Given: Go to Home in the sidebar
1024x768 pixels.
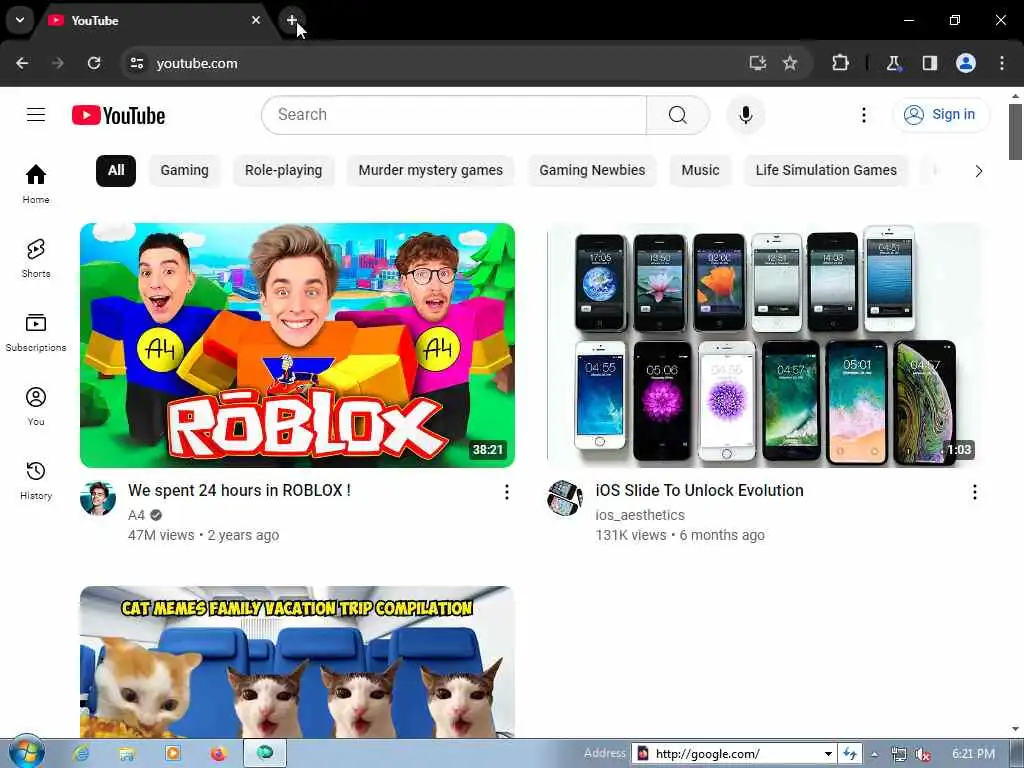Looking at the screenshot, I should click(x=36, y=184).
